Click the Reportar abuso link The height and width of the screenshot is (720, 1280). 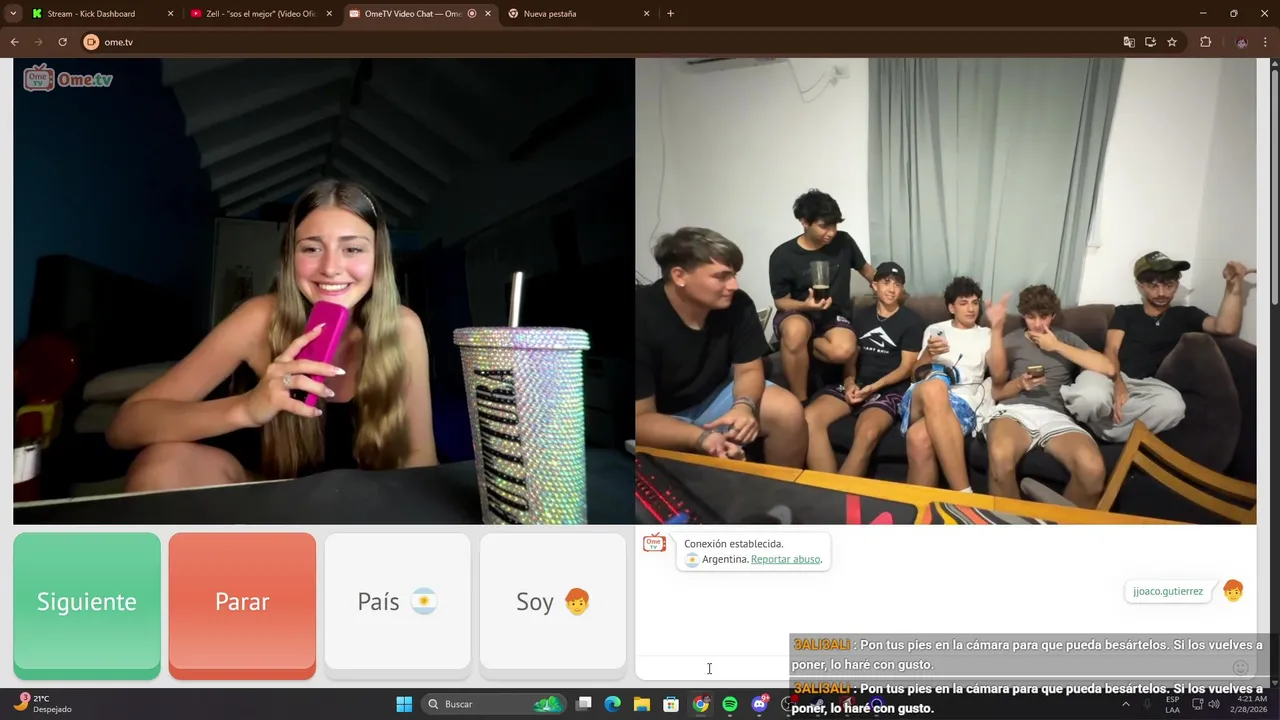[785, 559]
